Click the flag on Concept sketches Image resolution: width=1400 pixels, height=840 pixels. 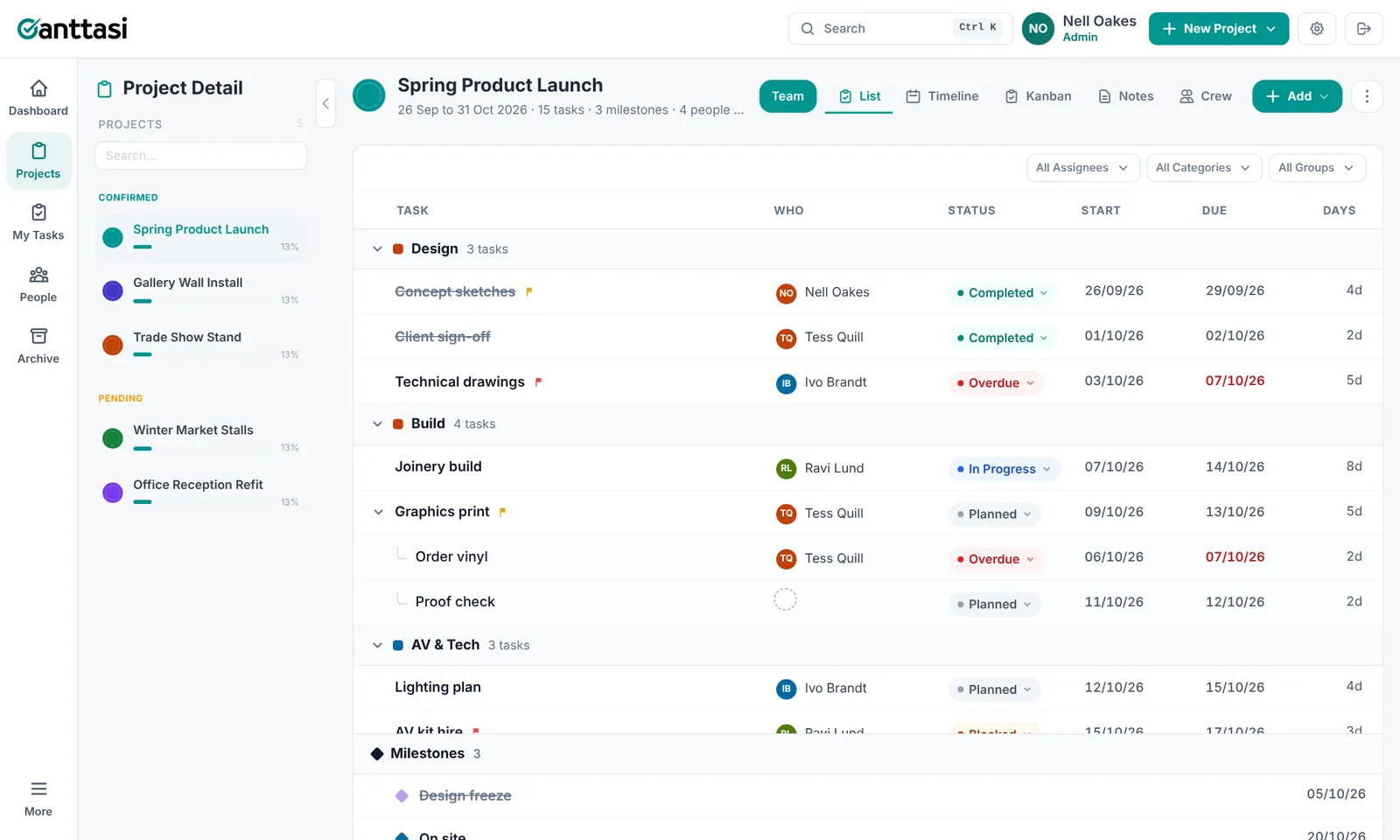tap(528, 292)
